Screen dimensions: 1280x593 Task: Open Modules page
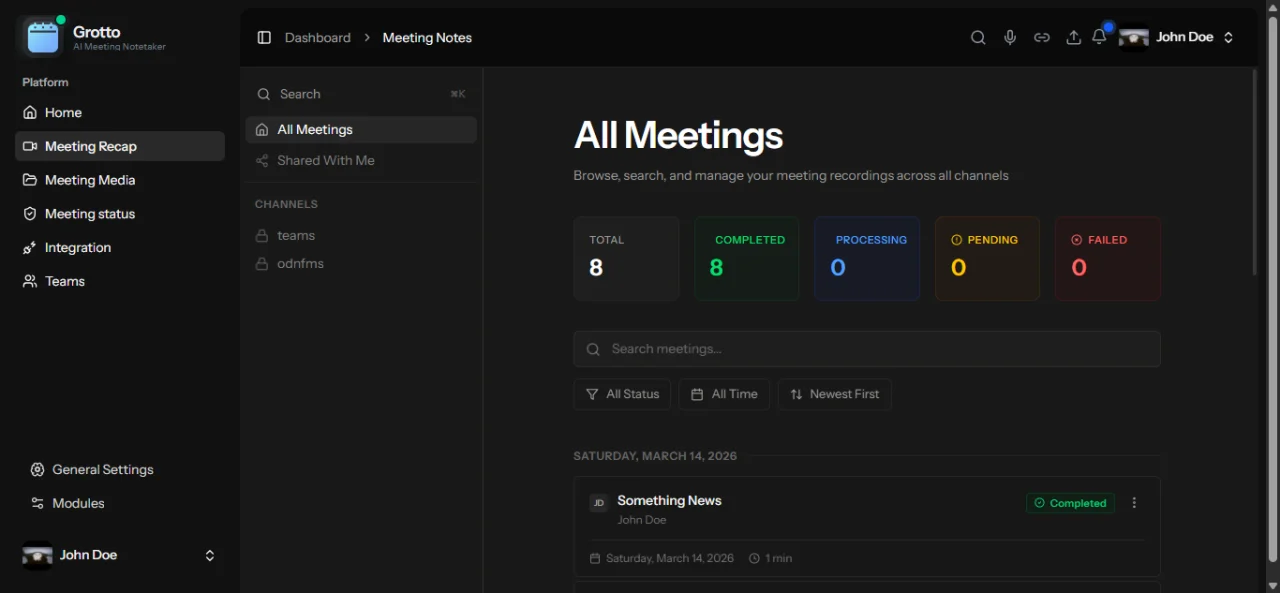(x=120, y=503)
